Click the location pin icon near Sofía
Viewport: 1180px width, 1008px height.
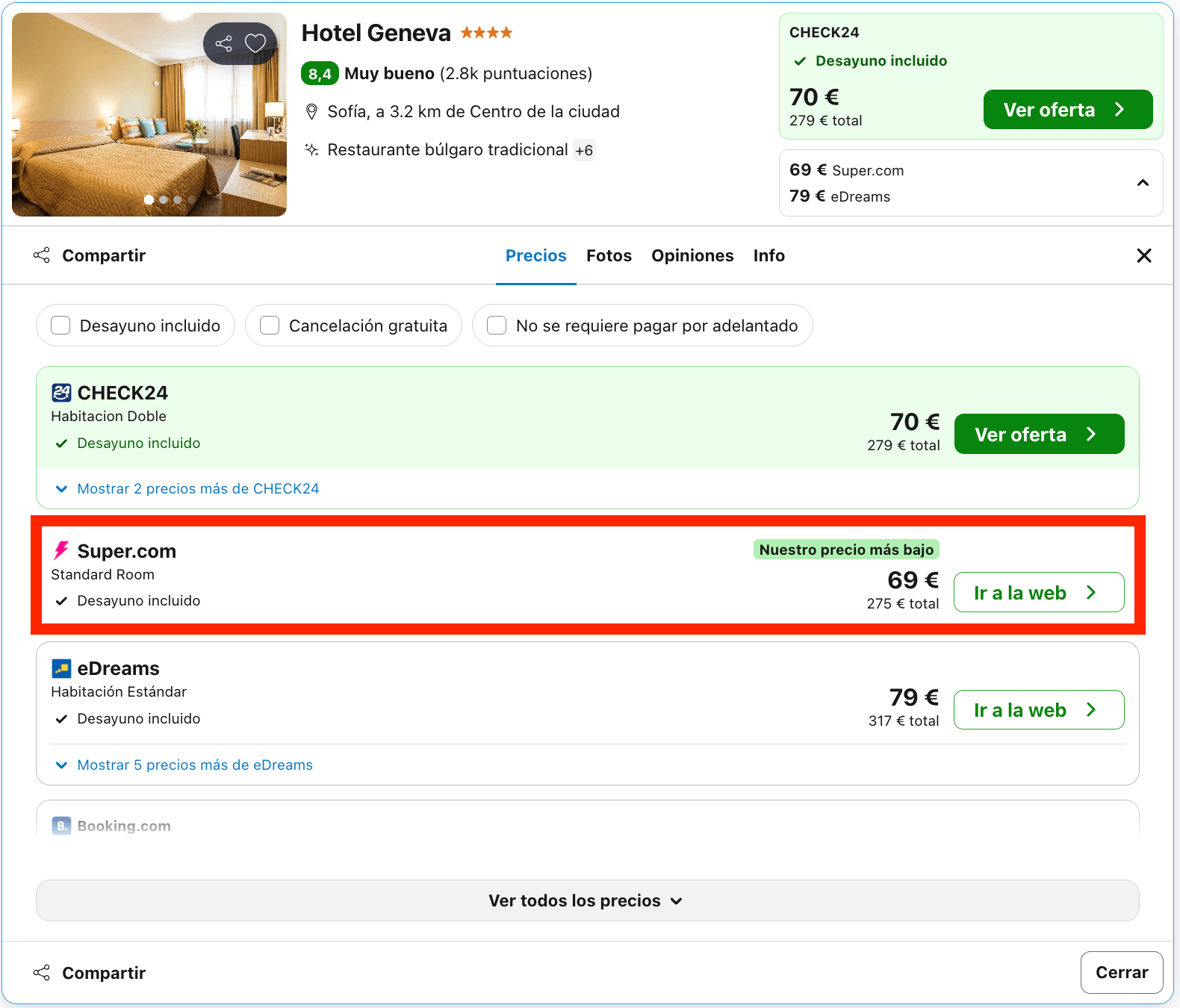[312, 112]
